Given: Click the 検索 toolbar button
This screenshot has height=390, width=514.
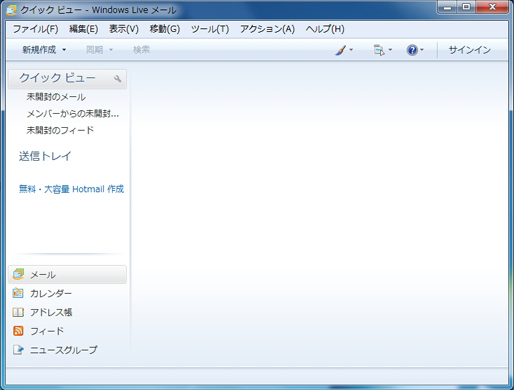Looking at the screenshot, I should click(141, 50).
